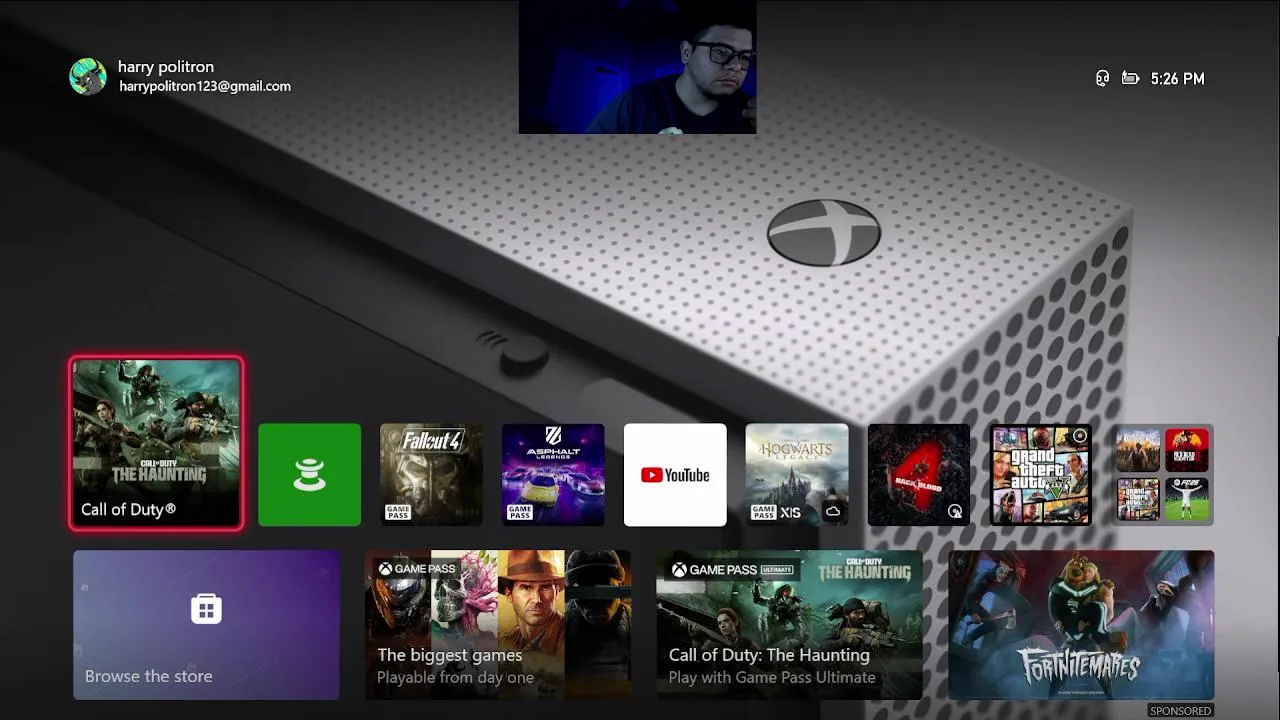The height and width of the screenshot is (720, 1280).
Task: Launch Hogwarts Legacy tile
Action: tap(797, 475)
